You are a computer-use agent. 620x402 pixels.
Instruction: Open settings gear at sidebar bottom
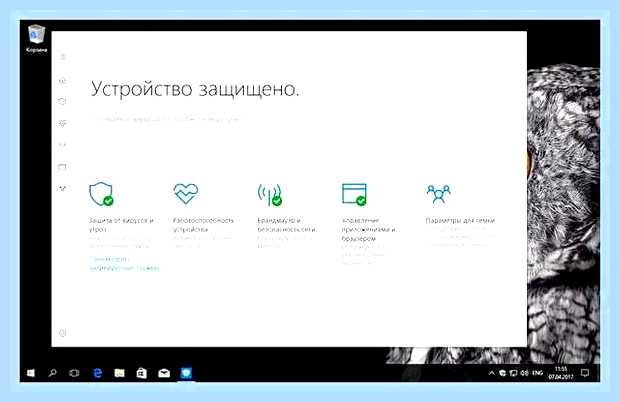pyautogui.click(x=62, y=333)
